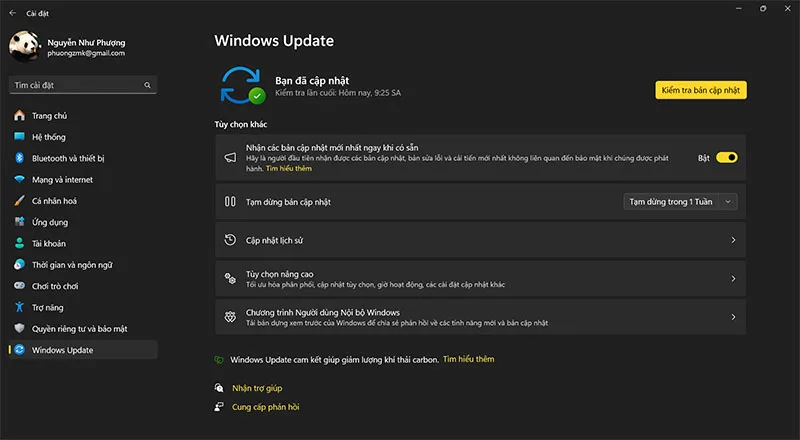Click the back arrow icon
Screen dimensions: 800x440
[x=13, y=13]
